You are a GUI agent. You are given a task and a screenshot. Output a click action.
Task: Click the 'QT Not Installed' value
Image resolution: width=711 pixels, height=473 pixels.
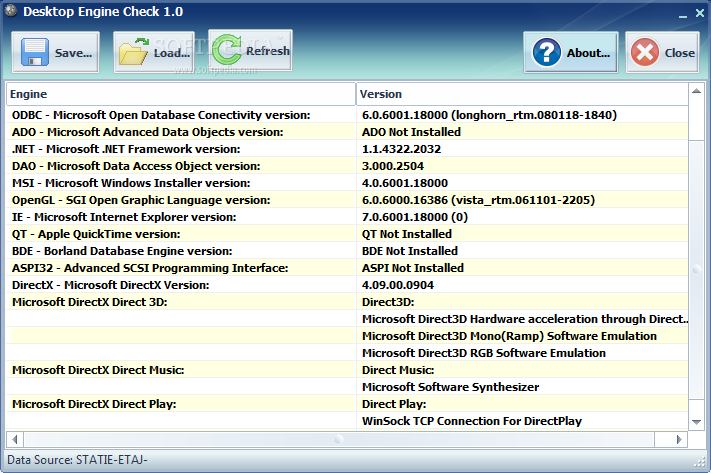coord(407,234)
